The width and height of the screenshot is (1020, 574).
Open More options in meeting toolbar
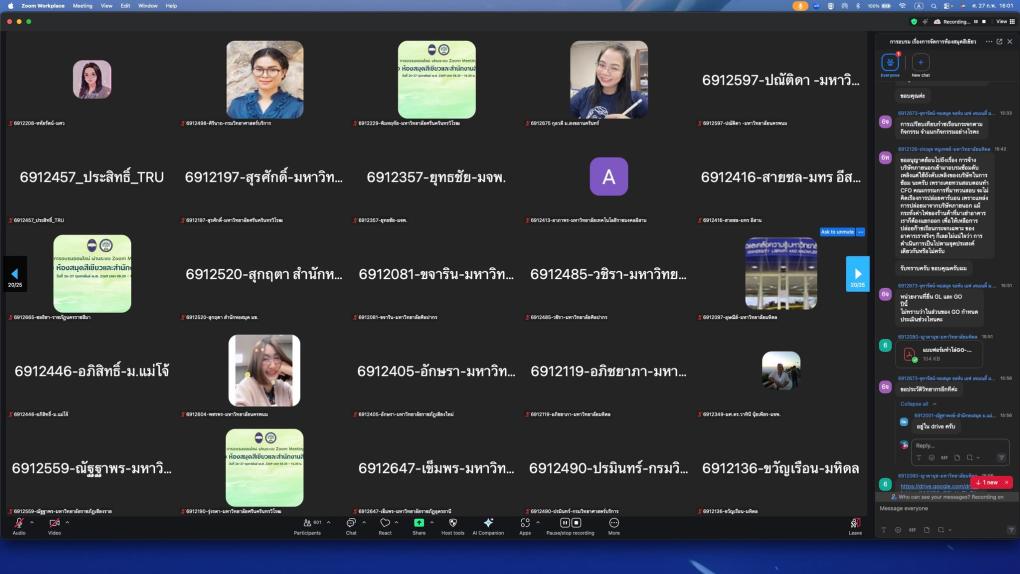tap(613, 523)
